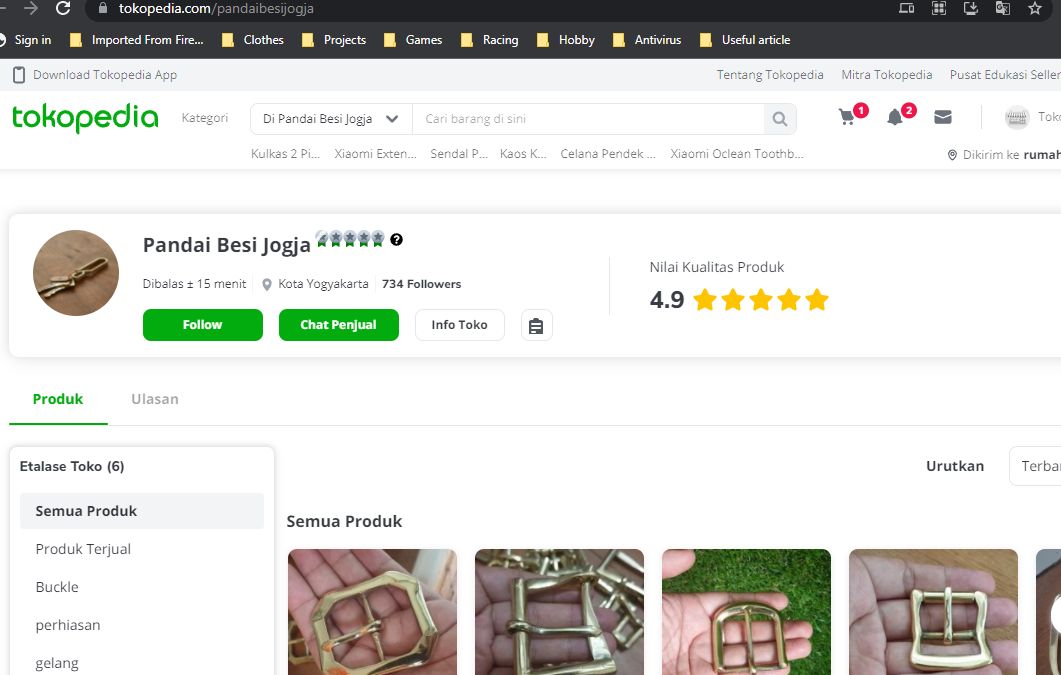Open the Tentang Tokopedia link
1061x675 pixels.
(x=770, y=74)
